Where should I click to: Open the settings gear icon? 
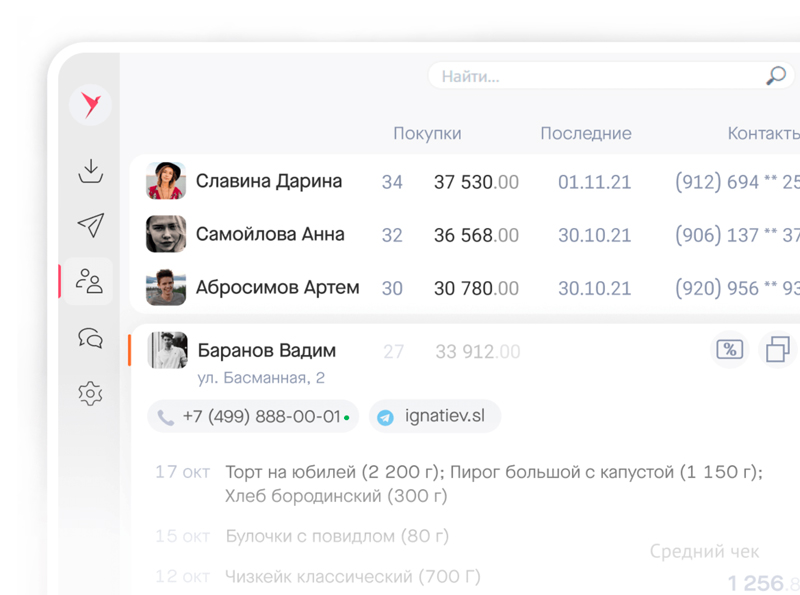tap(90, 393)
